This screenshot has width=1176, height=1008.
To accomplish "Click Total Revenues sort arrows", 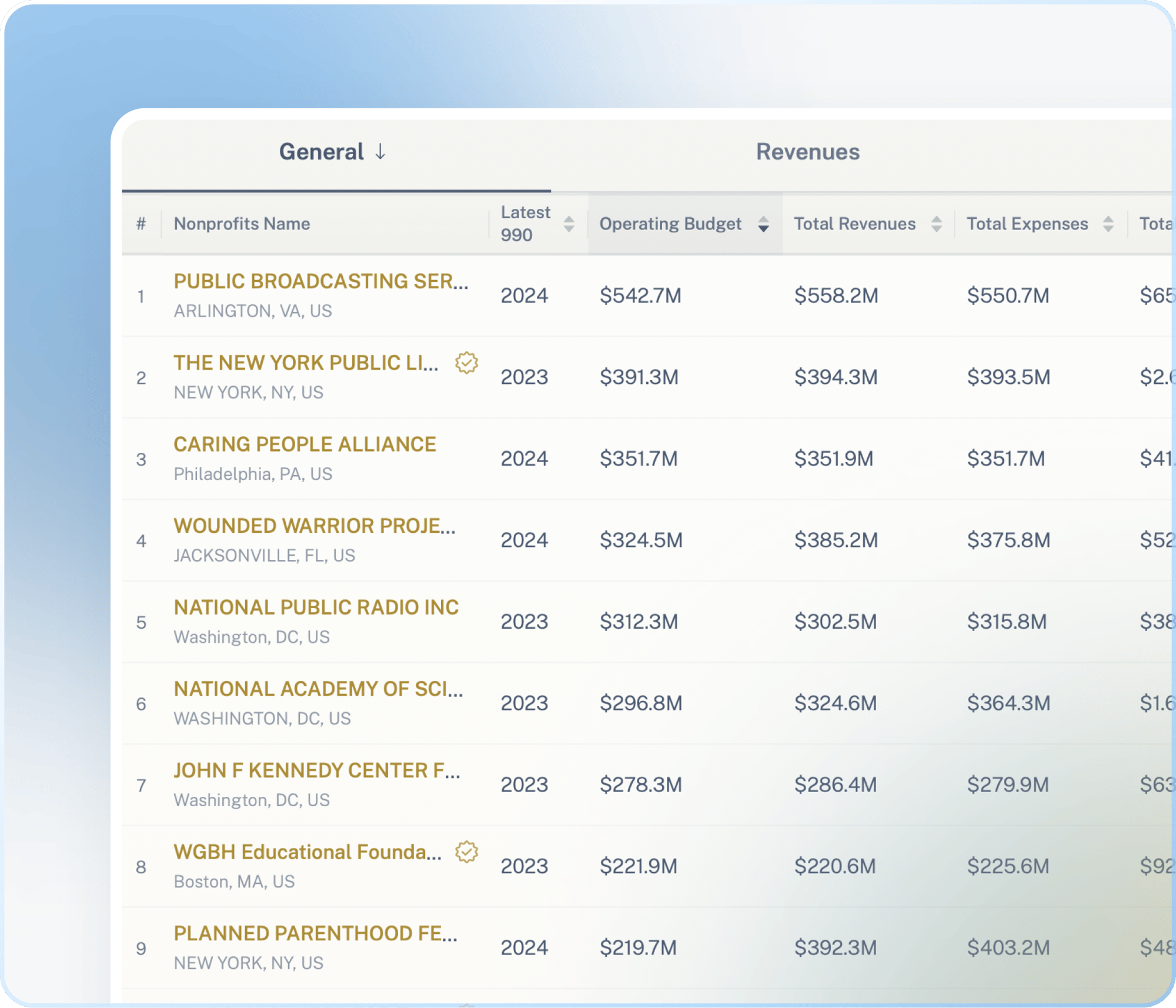I will (x=936, y=224).
